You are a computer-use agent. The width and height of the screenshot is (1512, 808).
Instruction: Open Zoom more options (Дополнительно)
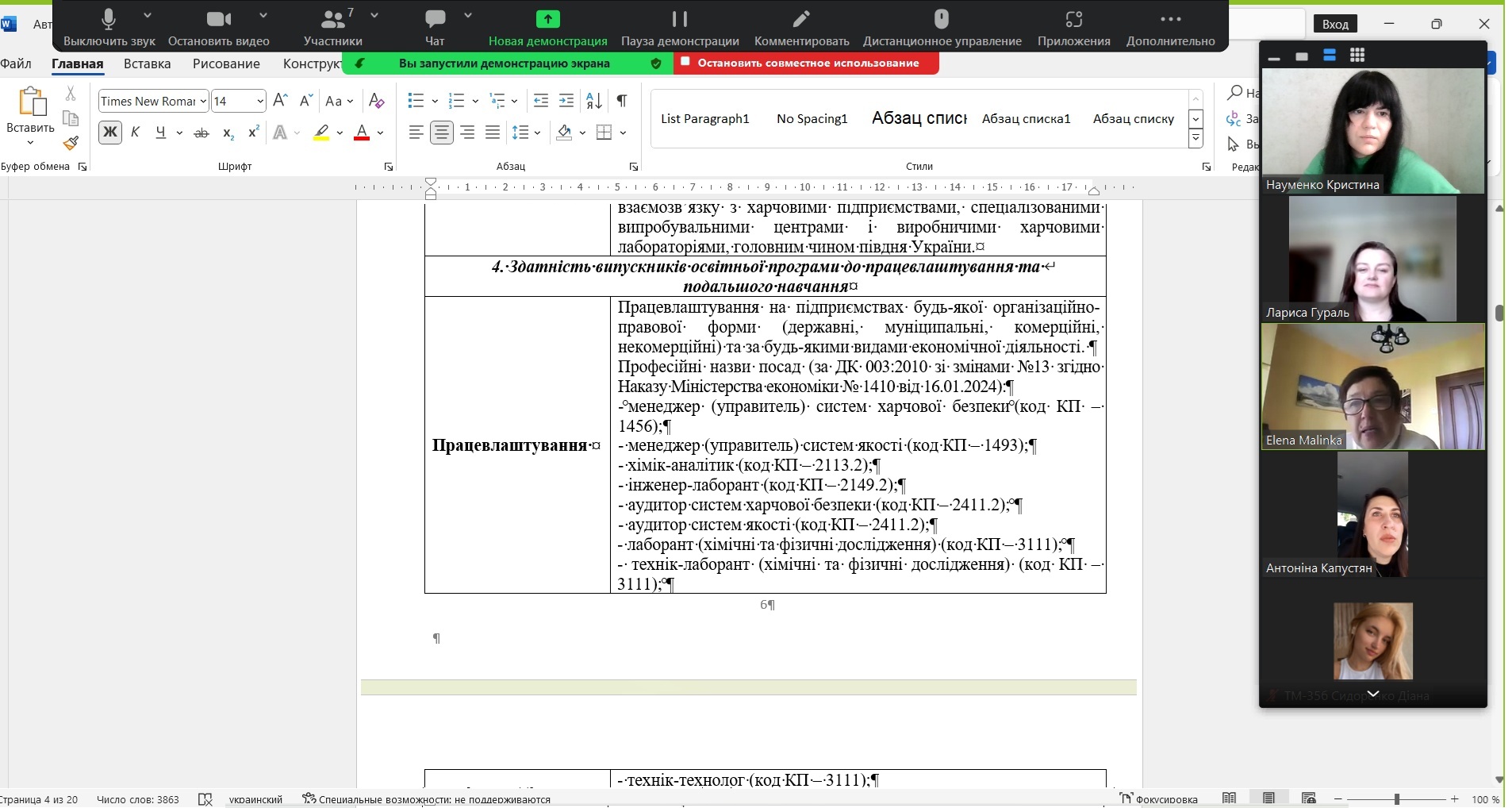1170,26
